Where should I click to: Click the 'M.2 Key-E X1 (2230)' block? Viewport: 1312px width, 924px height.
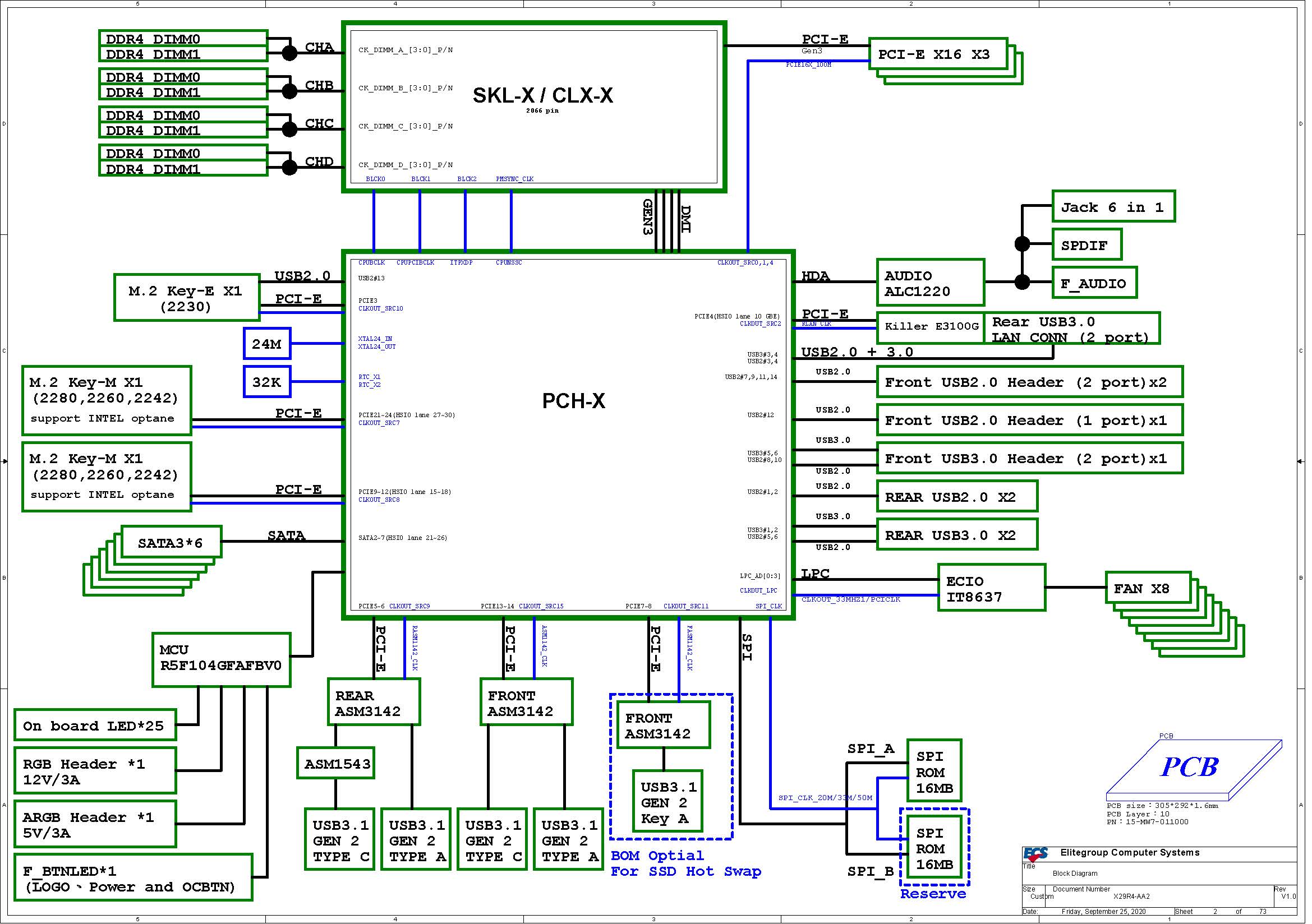click(187, 298)
